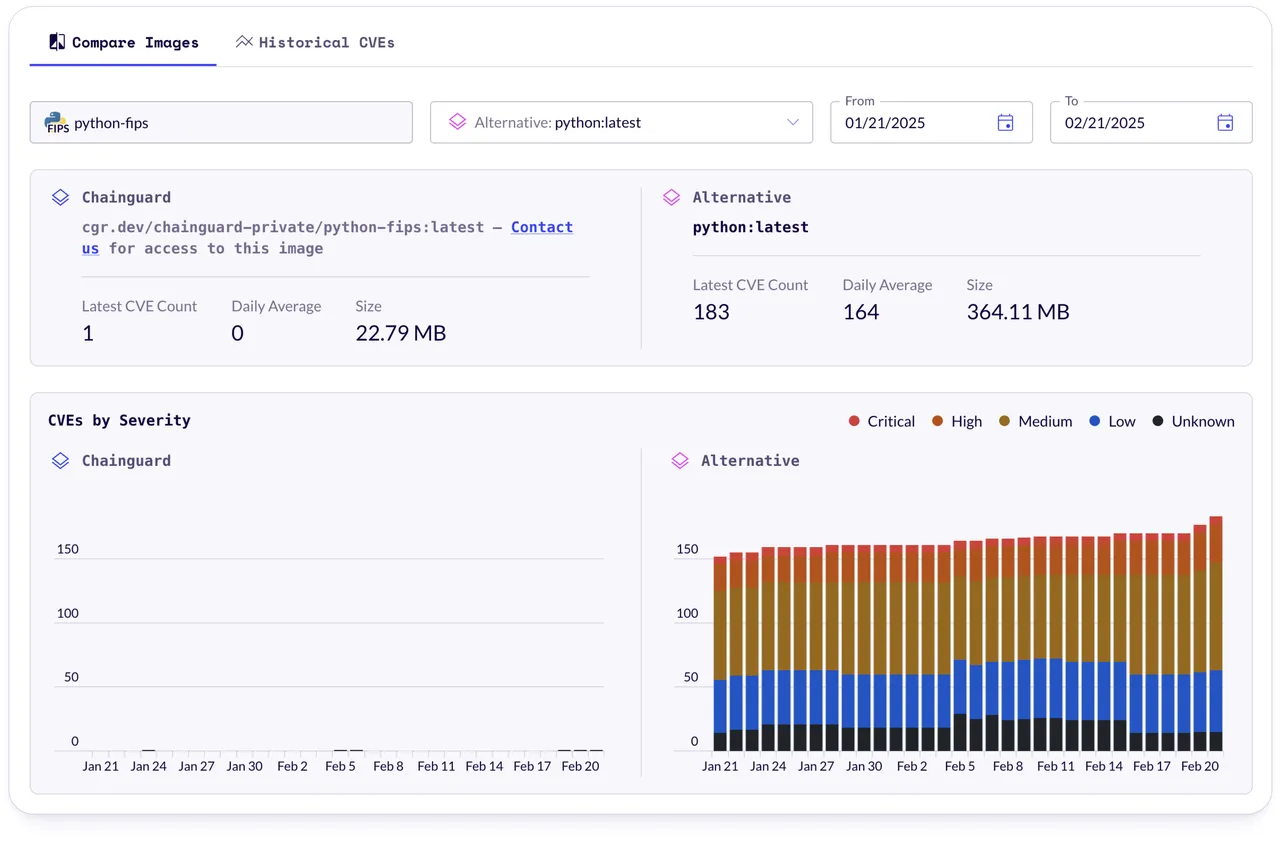Image resolution: width=1280 pixels, height=844 pixels.
Task: Open the To date calendar icon
Action: (x=1225, y=122)
